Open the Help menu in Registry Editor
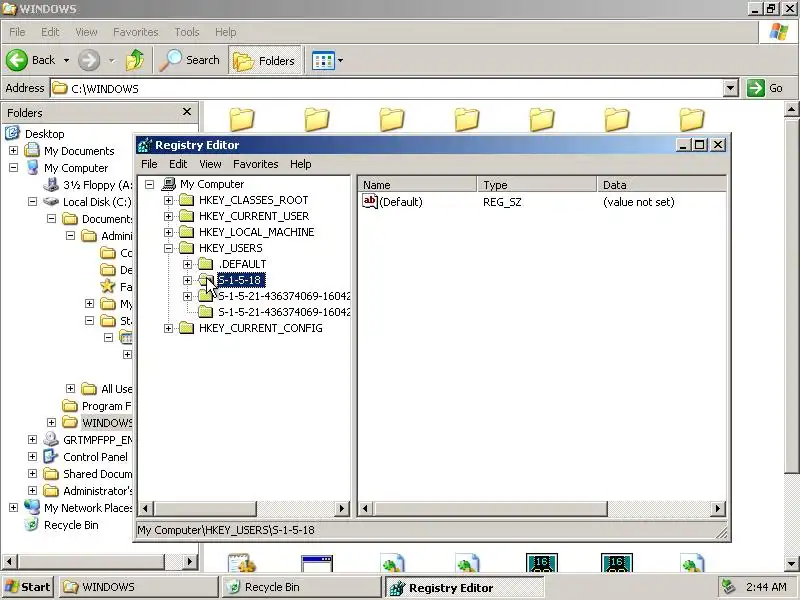 [301, 164]
